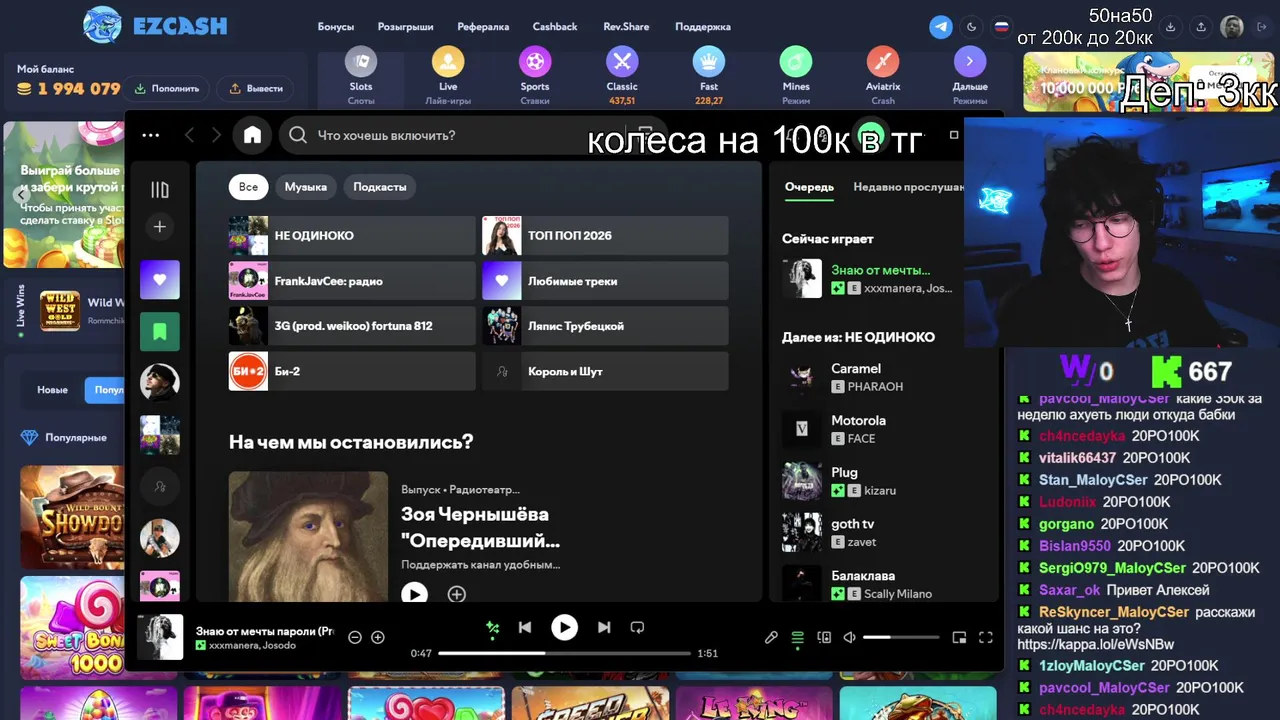Open the Telegram icon in the EZCASH header

[x=941, y=27]
